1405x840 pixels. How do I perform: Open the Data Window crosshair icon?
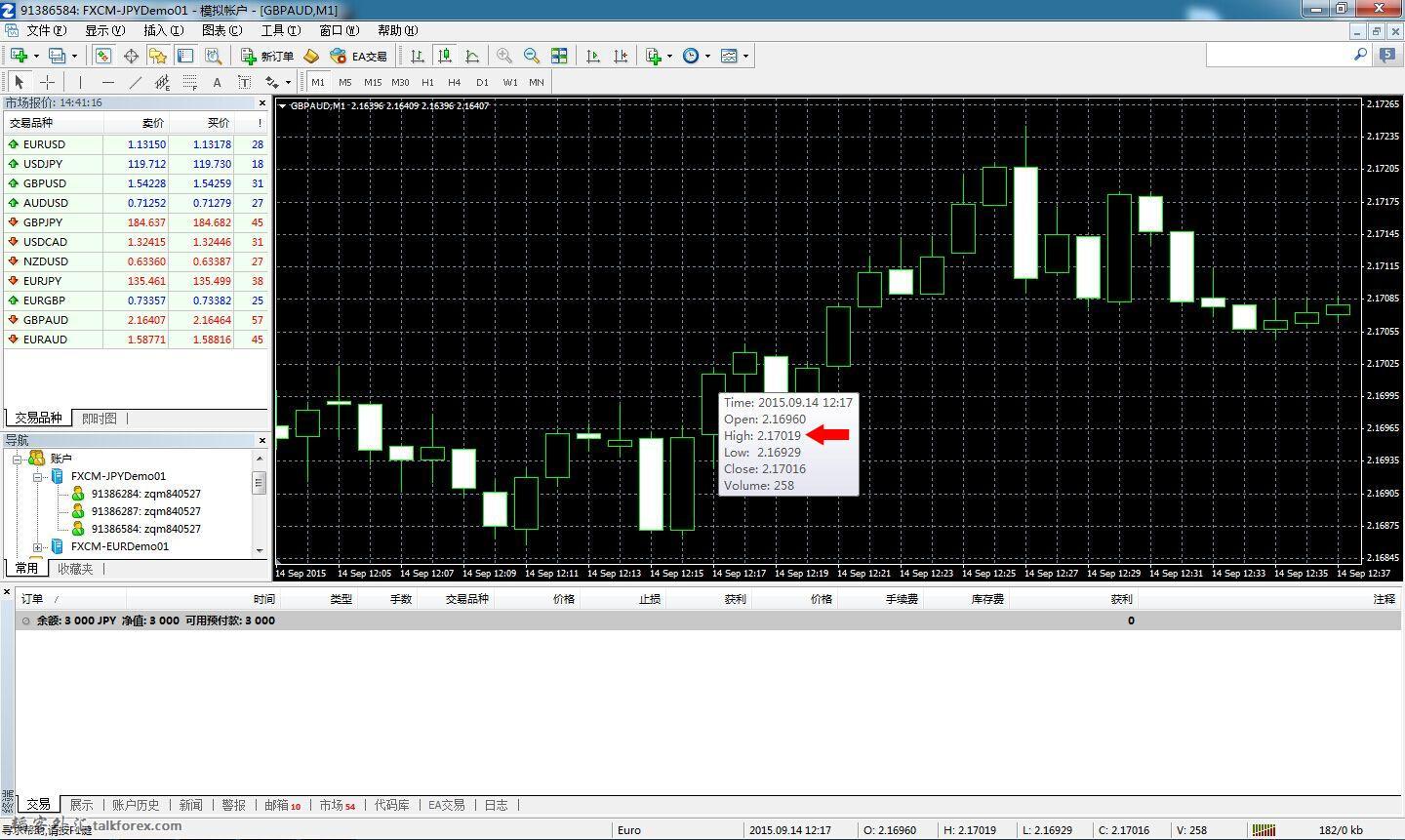tap(131, 56)
